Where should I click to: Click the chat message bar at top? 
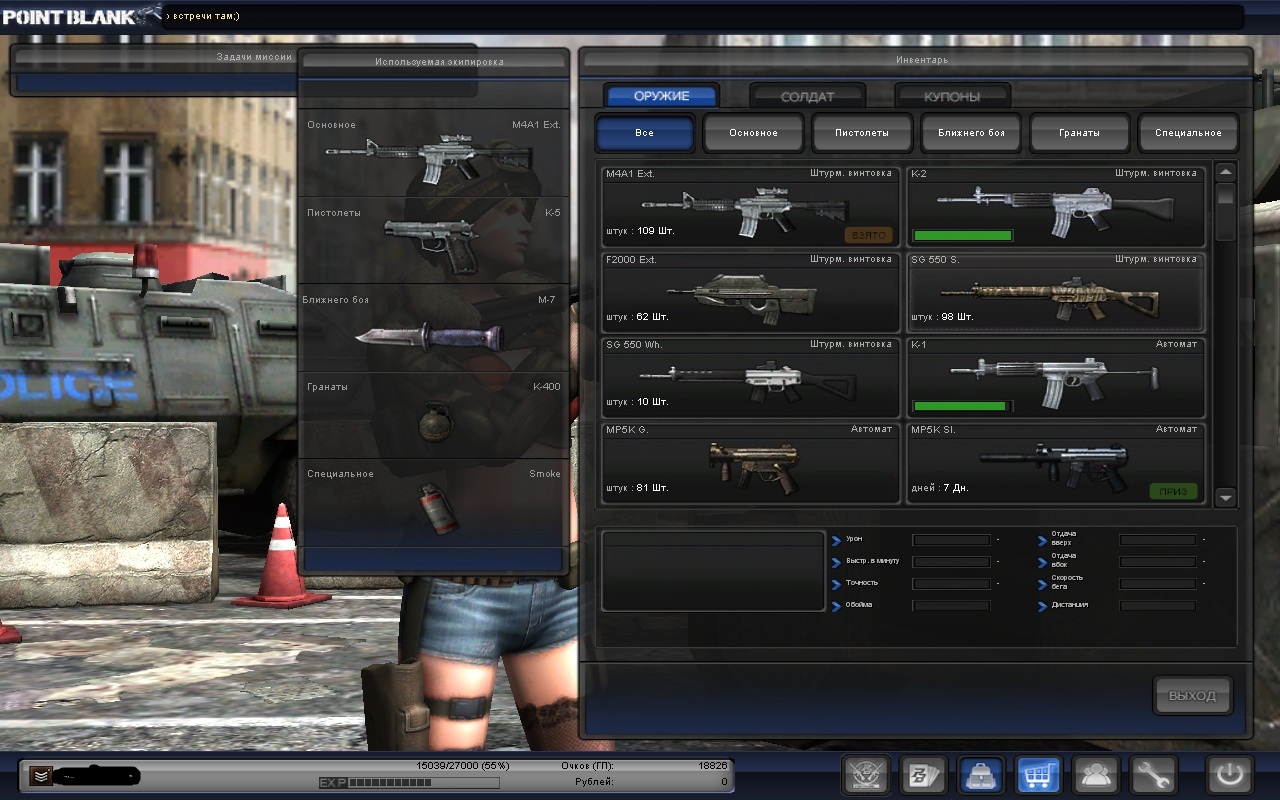coord(705,17)
